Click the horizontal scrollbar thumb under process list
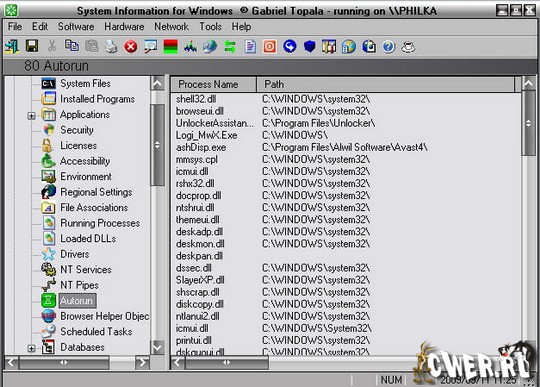 tap(227, 362)
